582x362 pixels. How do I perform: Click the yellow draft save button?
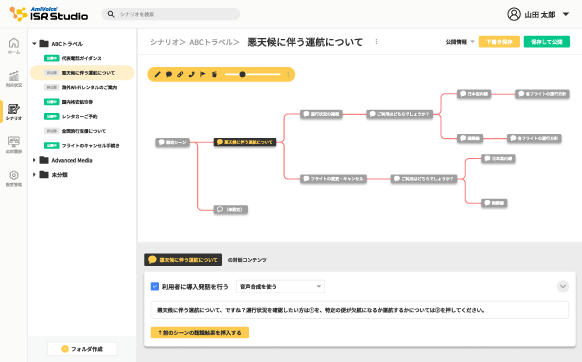pos(499,42)
